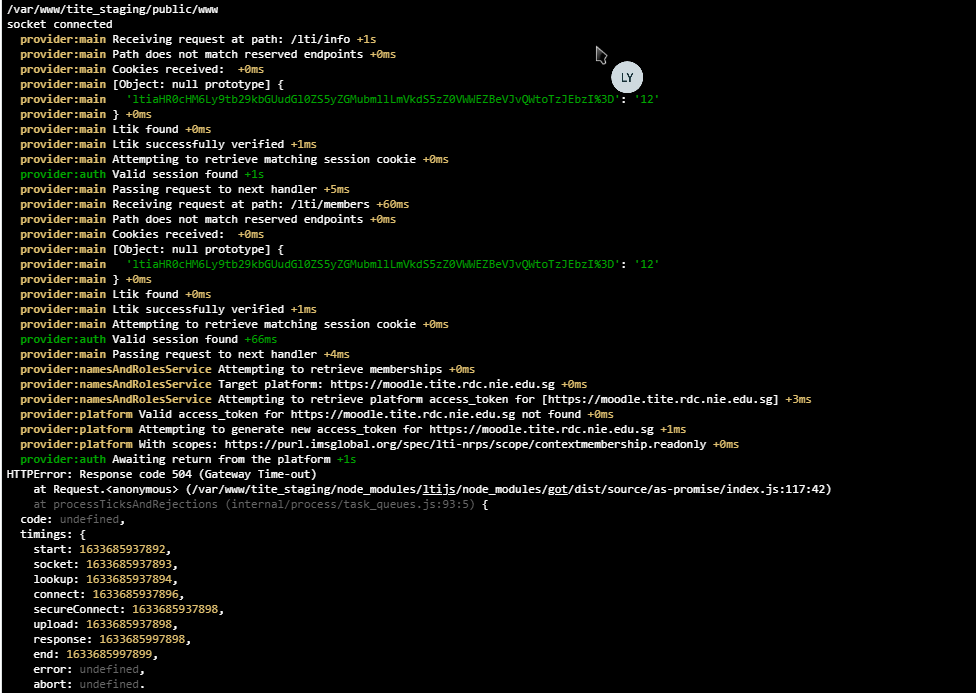Select the 'socket connected' line

(60, 24)
